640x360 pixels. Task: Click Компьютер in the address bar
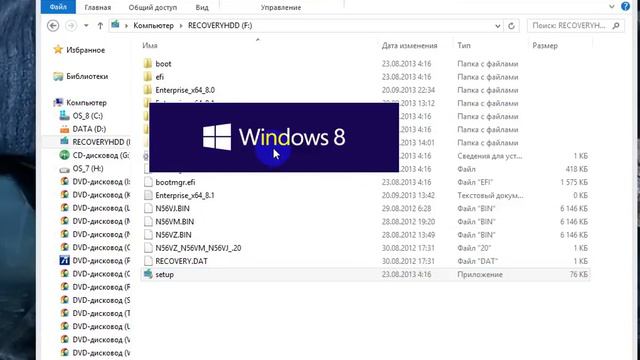click(153, 25)
